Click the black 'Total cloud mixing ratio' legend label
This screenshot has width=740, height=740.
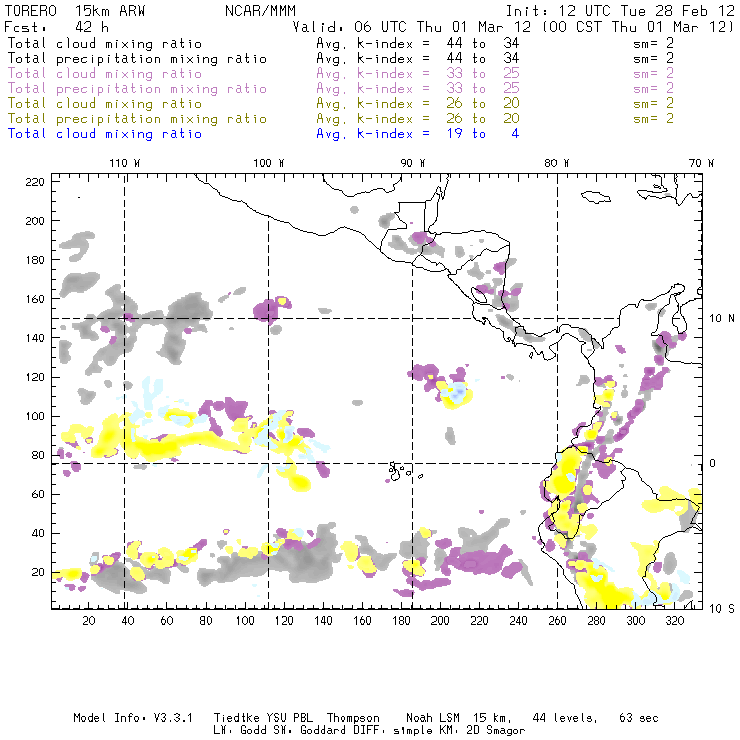tap(105, 43)
